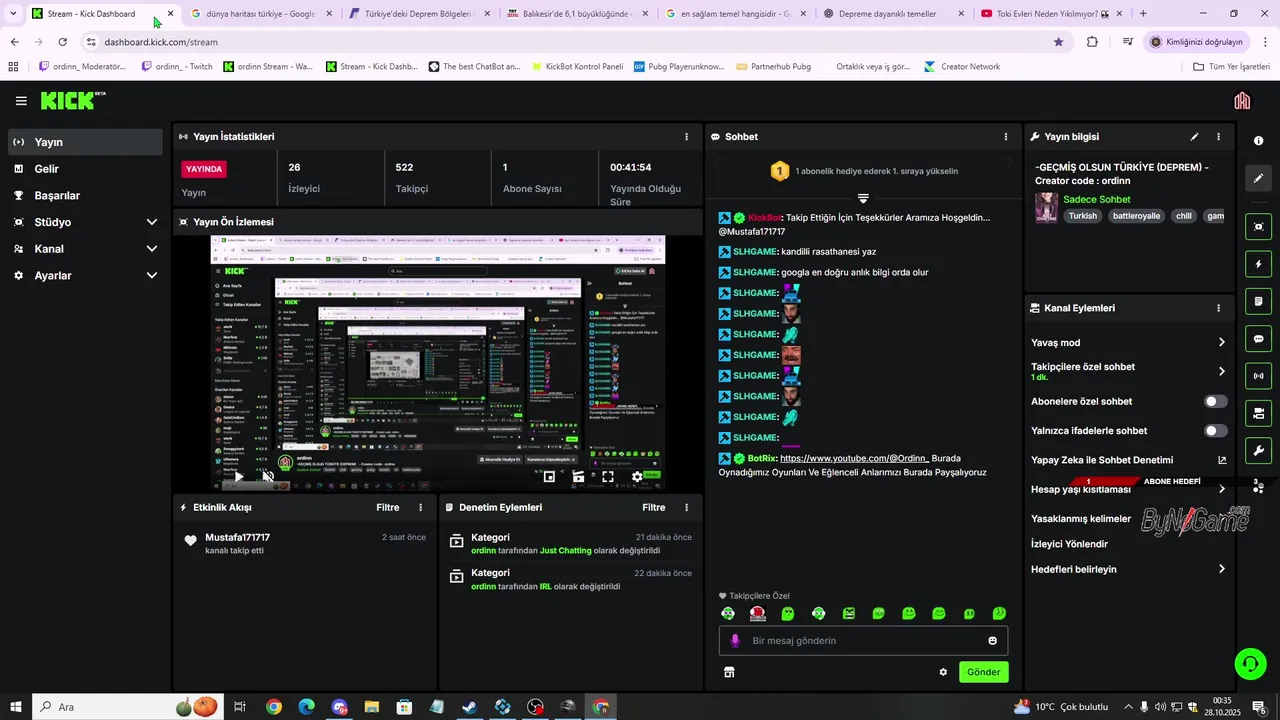This screenshot has height=720, width=1280.
Task: Select the pencil edit icon in the right sidebar
Action: point(1258,178)
